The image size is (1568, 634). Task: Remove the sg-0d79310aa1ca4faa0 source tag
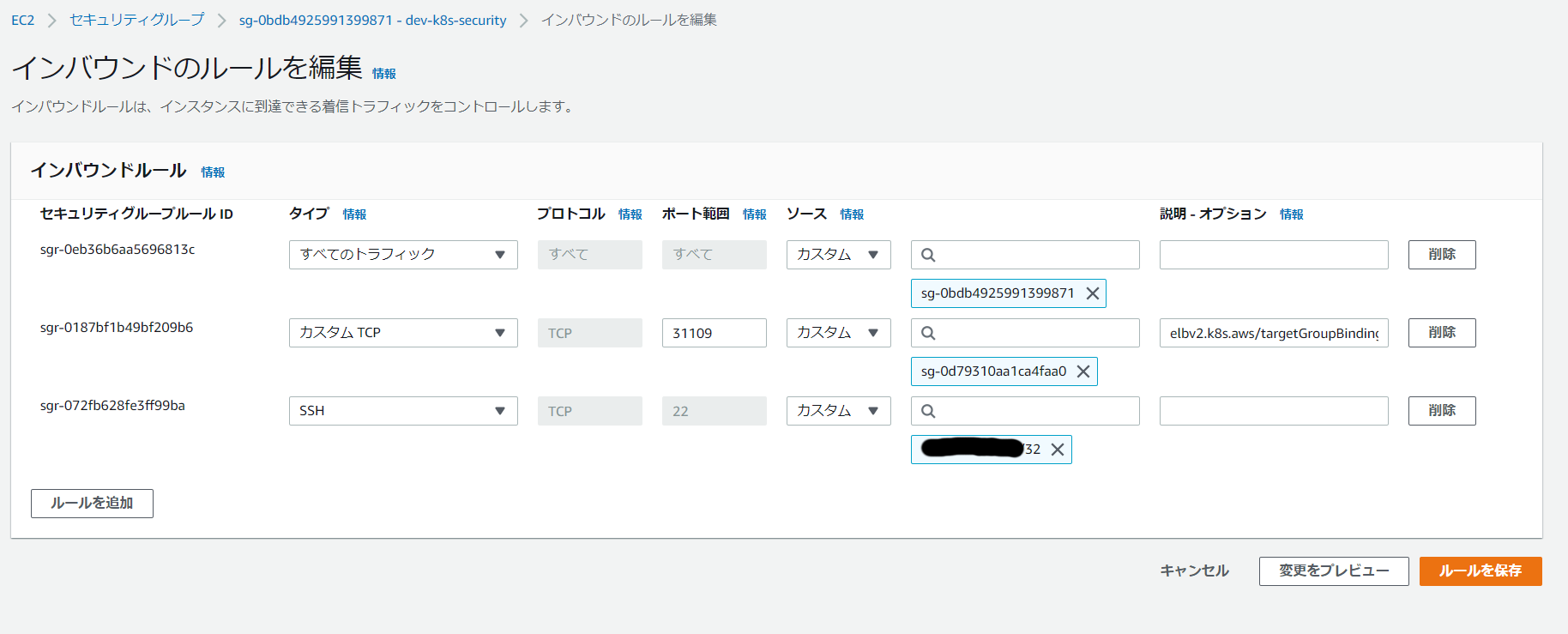coord(1083,371)
